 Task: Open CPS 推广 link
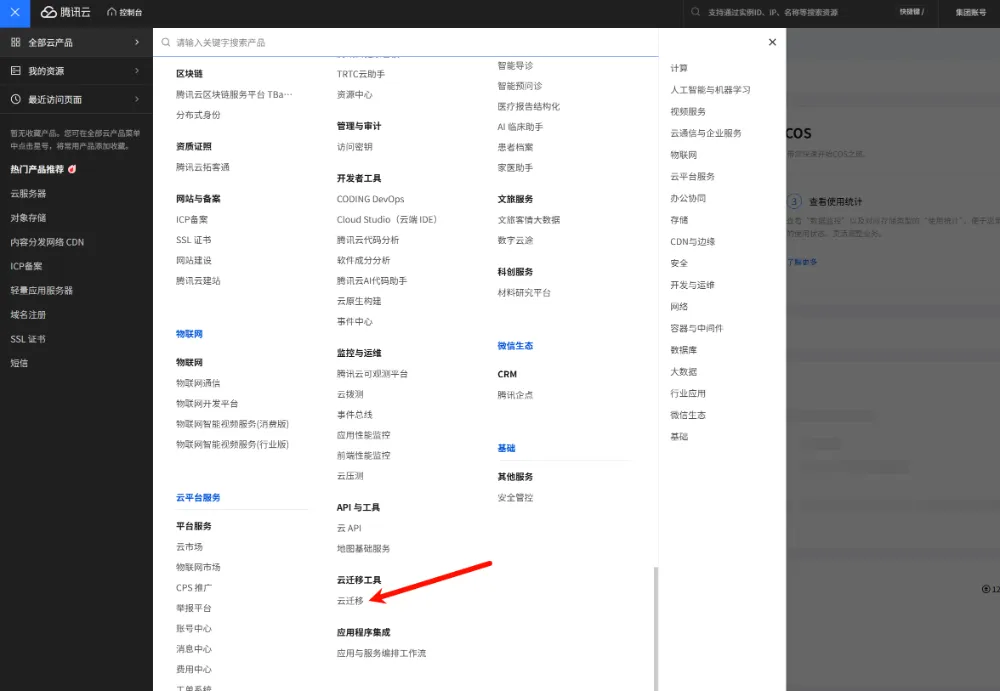click(x=194, y=587)
